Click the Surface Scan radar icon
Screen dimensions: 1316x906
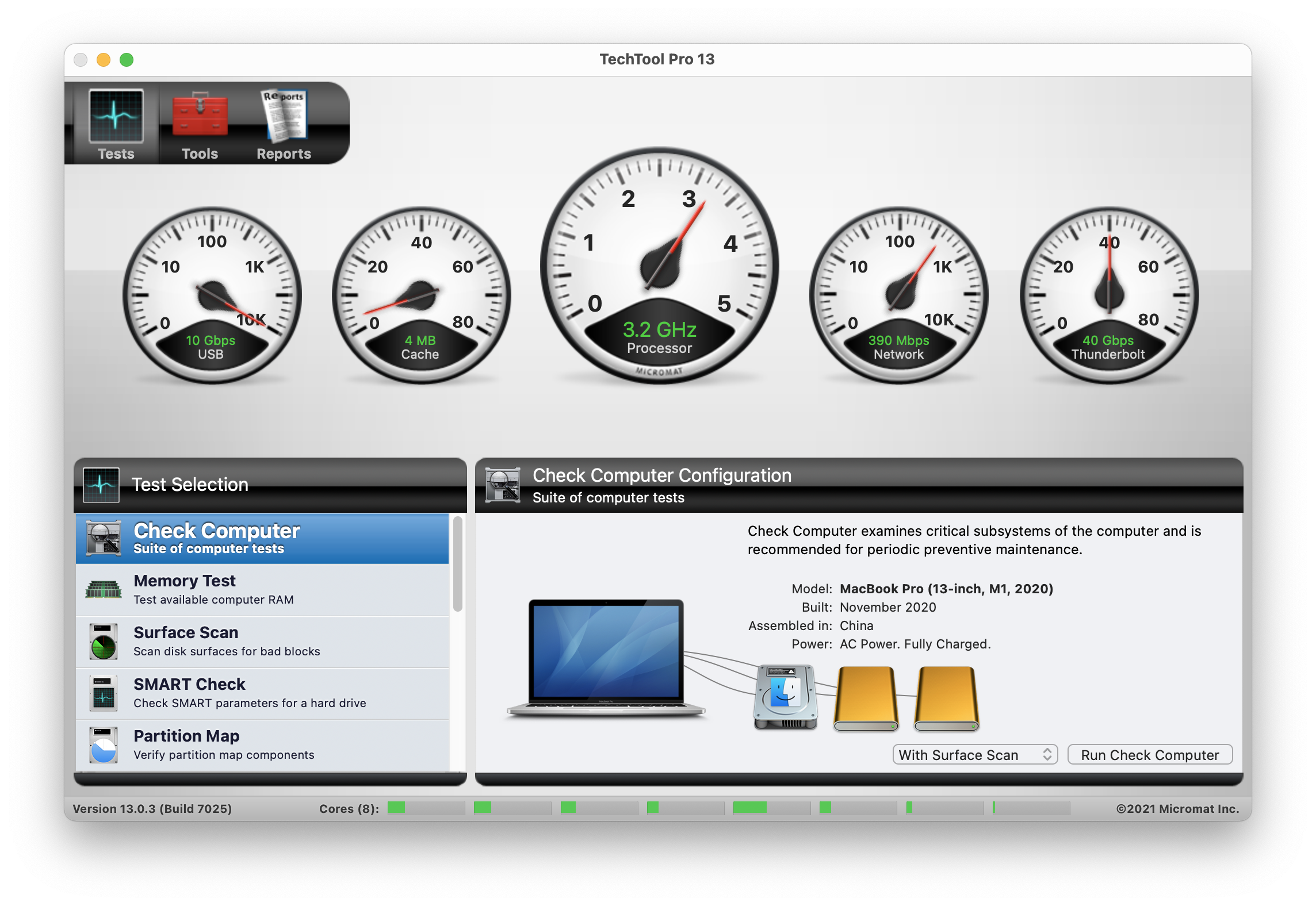pyautogui.click(x=104, y=642)
